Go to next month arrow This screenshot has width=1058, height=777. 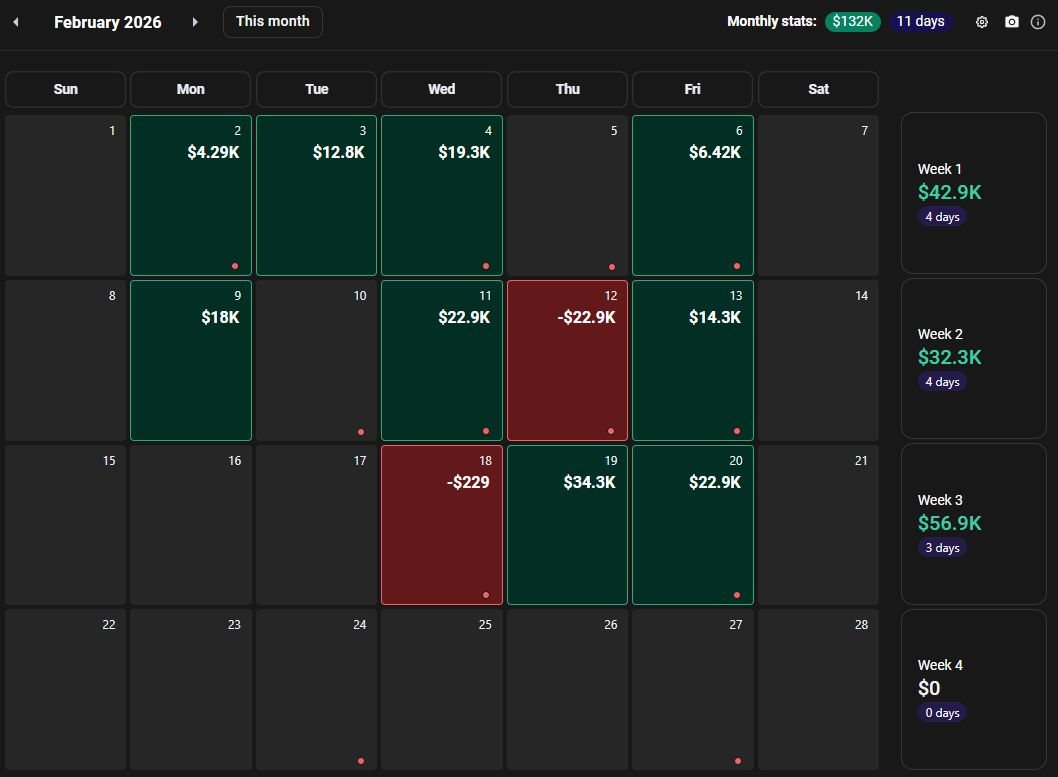(x=195, y=22)
